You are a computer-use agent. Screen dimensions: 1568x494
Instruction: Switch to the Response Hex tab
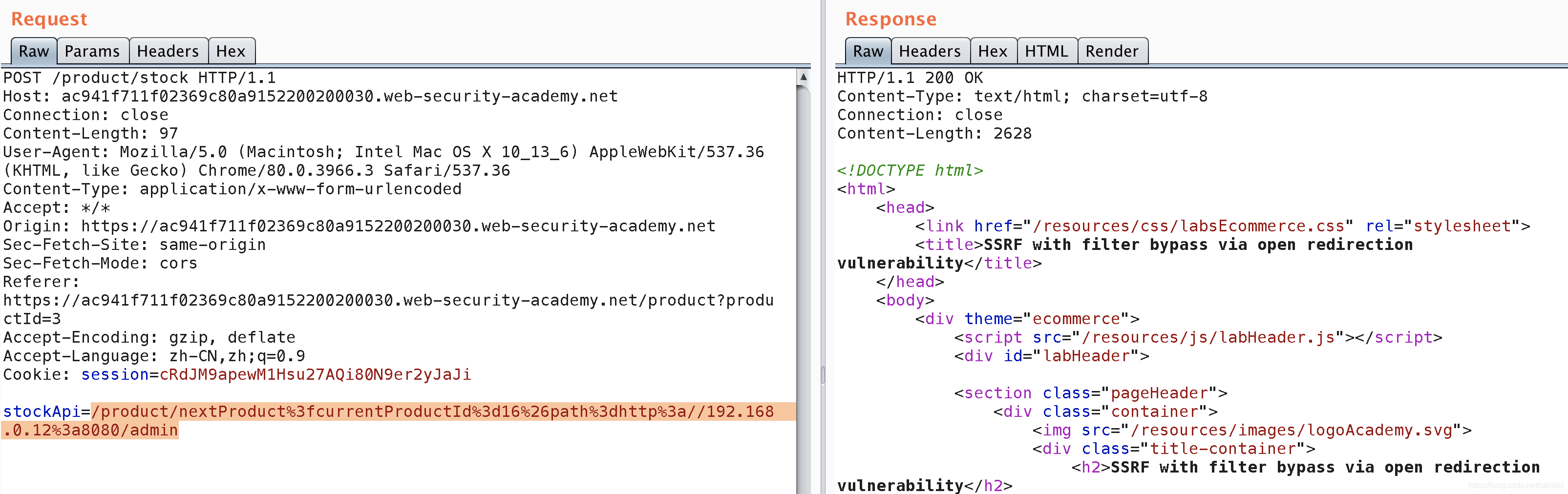tap(993, 51)
